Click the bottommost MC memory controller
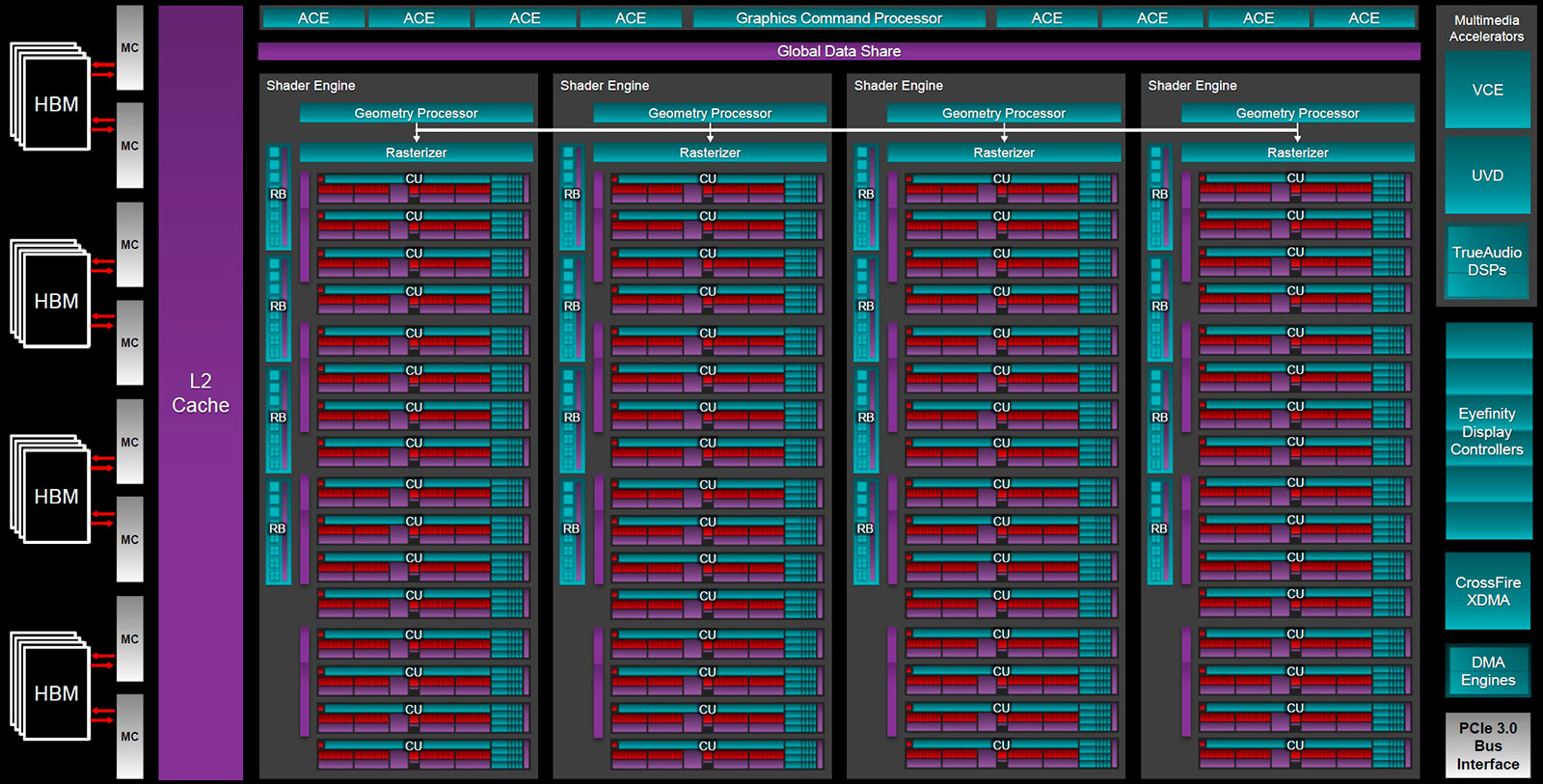 tap(130, 736)
